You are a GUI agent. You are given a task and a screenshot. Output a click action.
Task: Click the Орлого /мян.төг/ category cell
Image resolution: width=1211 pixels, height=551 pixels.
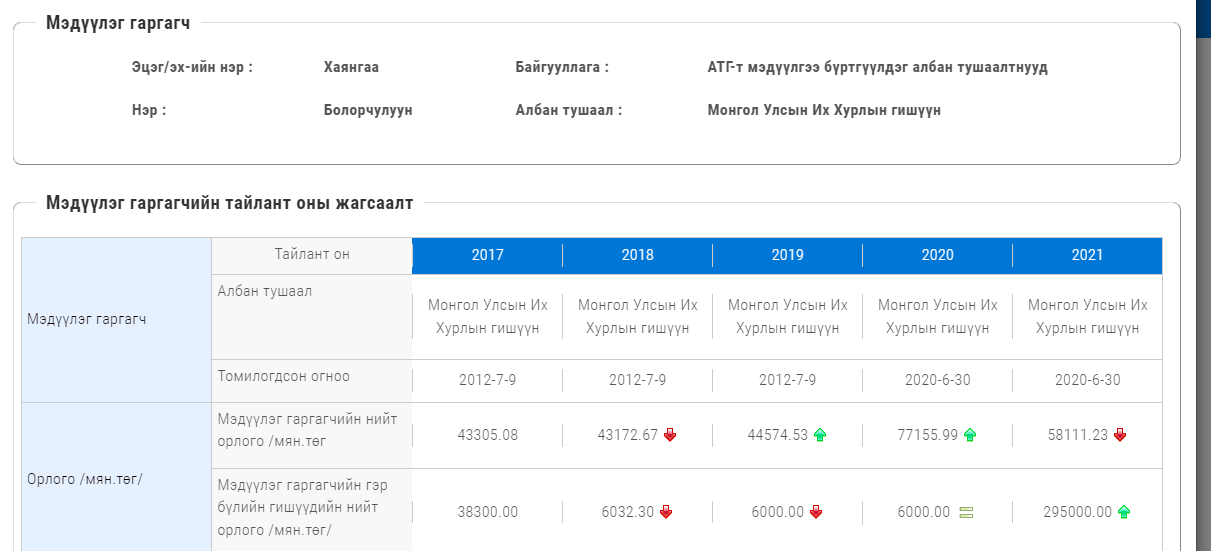coord(85,479)
